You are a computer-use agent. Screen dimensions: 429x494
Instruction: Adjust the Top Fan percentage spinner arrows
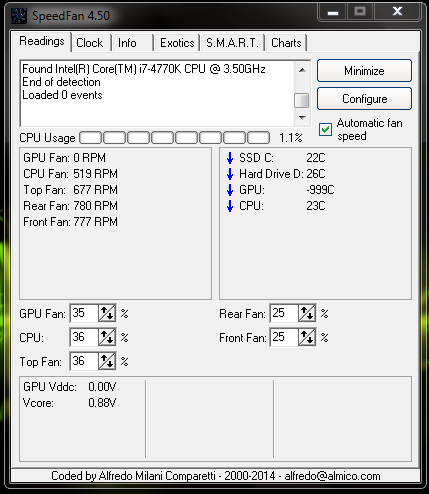tap(107, 361)
